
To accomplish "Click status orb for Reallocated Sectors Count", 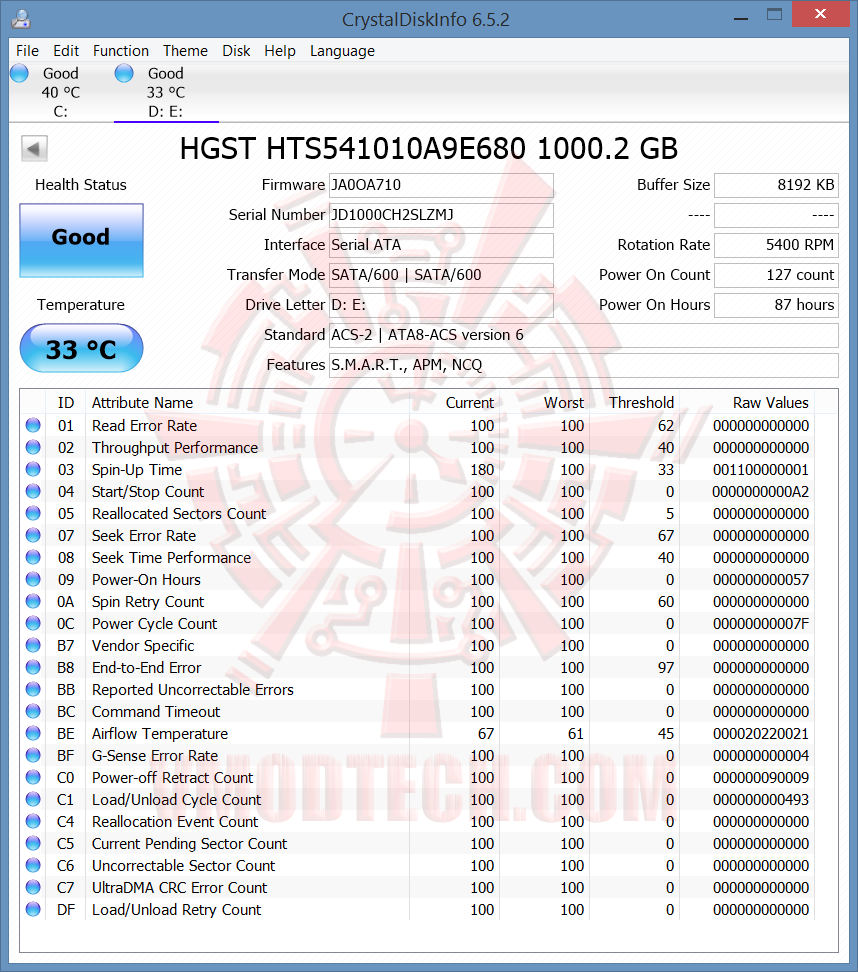I will [33, 513].
